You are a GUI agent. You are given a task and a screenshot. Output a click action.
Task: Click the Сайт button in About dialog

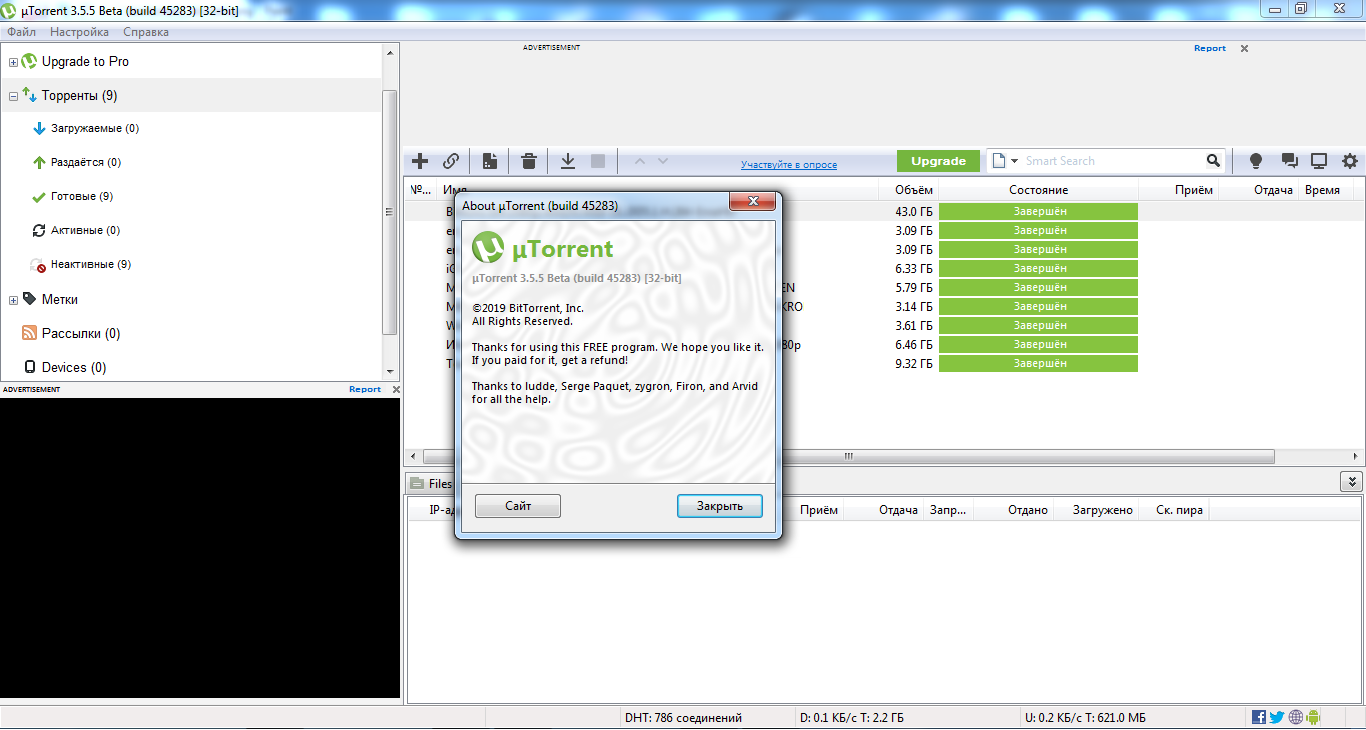point(518,506)
